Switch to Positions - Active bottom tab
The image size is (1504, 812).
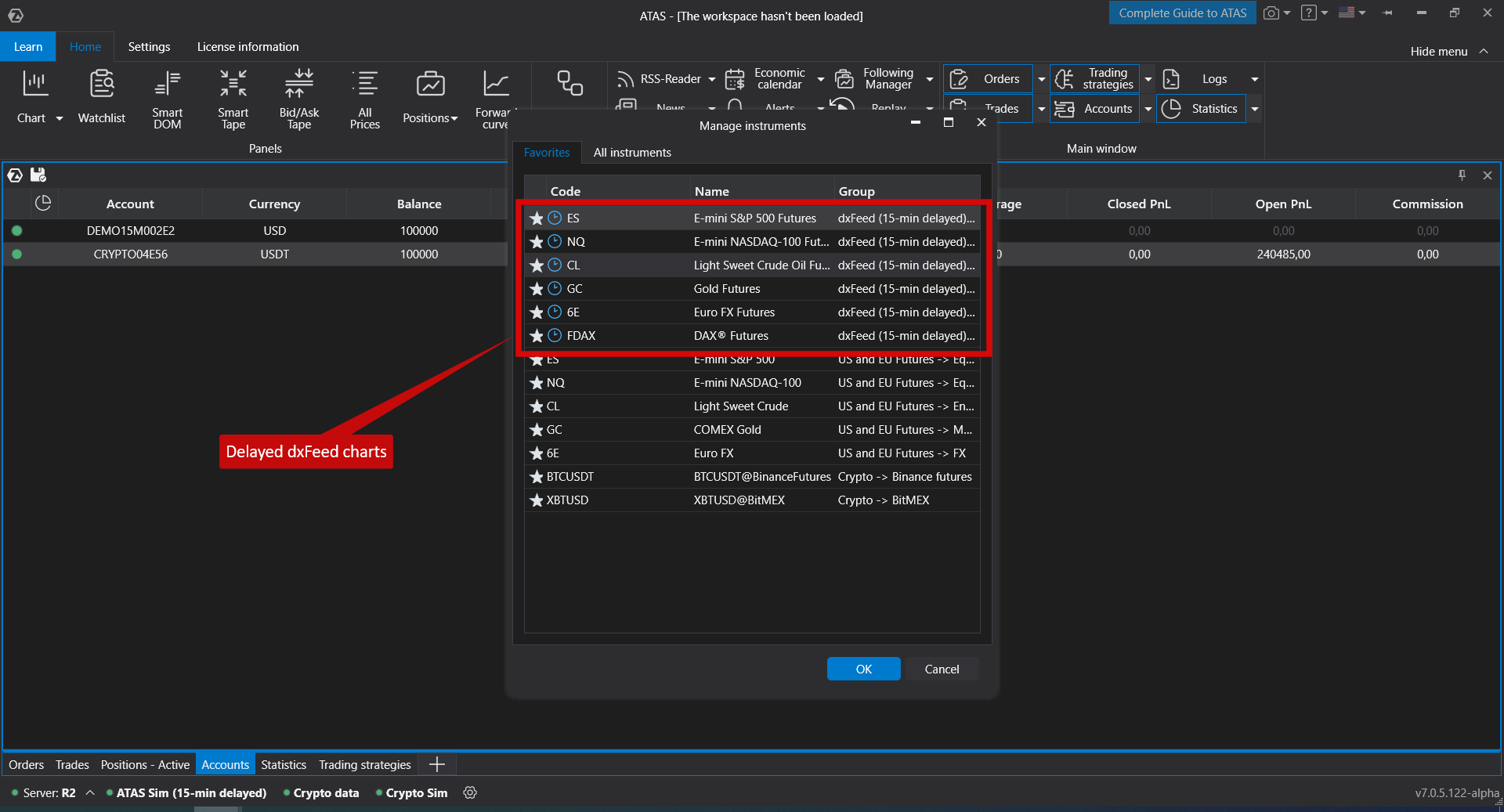[145, 764]
